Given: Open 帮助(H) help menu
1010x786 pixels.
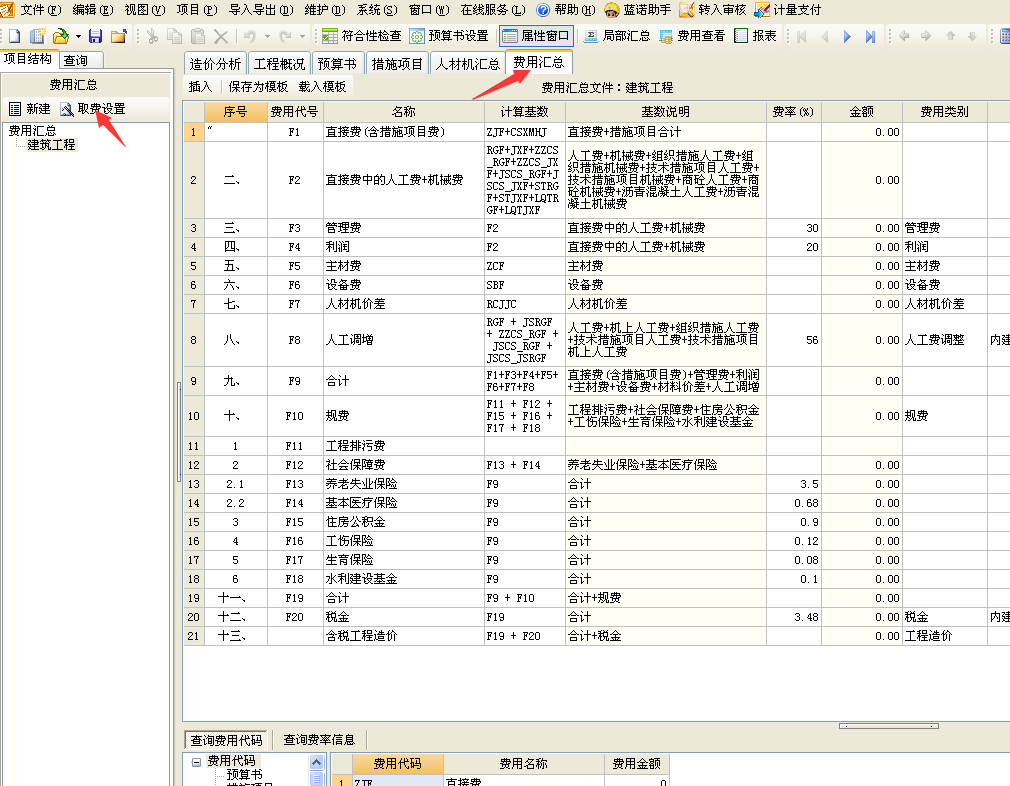Looking at the screenshot, I should point(566,10).
